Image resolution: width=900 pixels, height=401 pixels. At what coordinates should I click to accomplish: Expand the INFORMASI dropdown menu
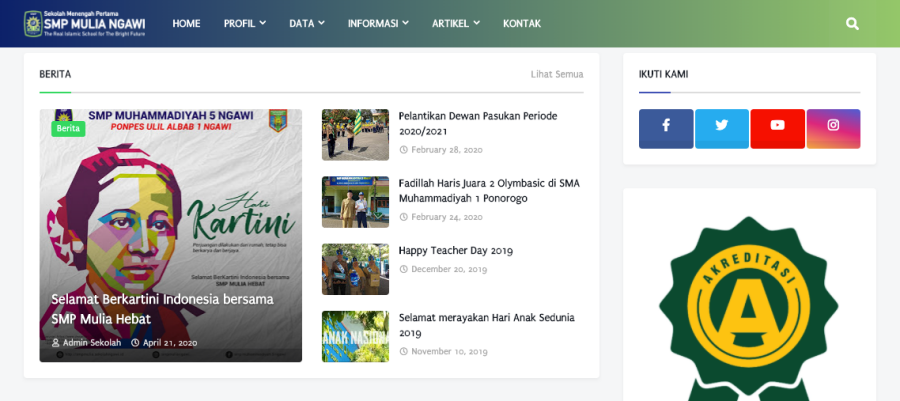tap(378, 24)
